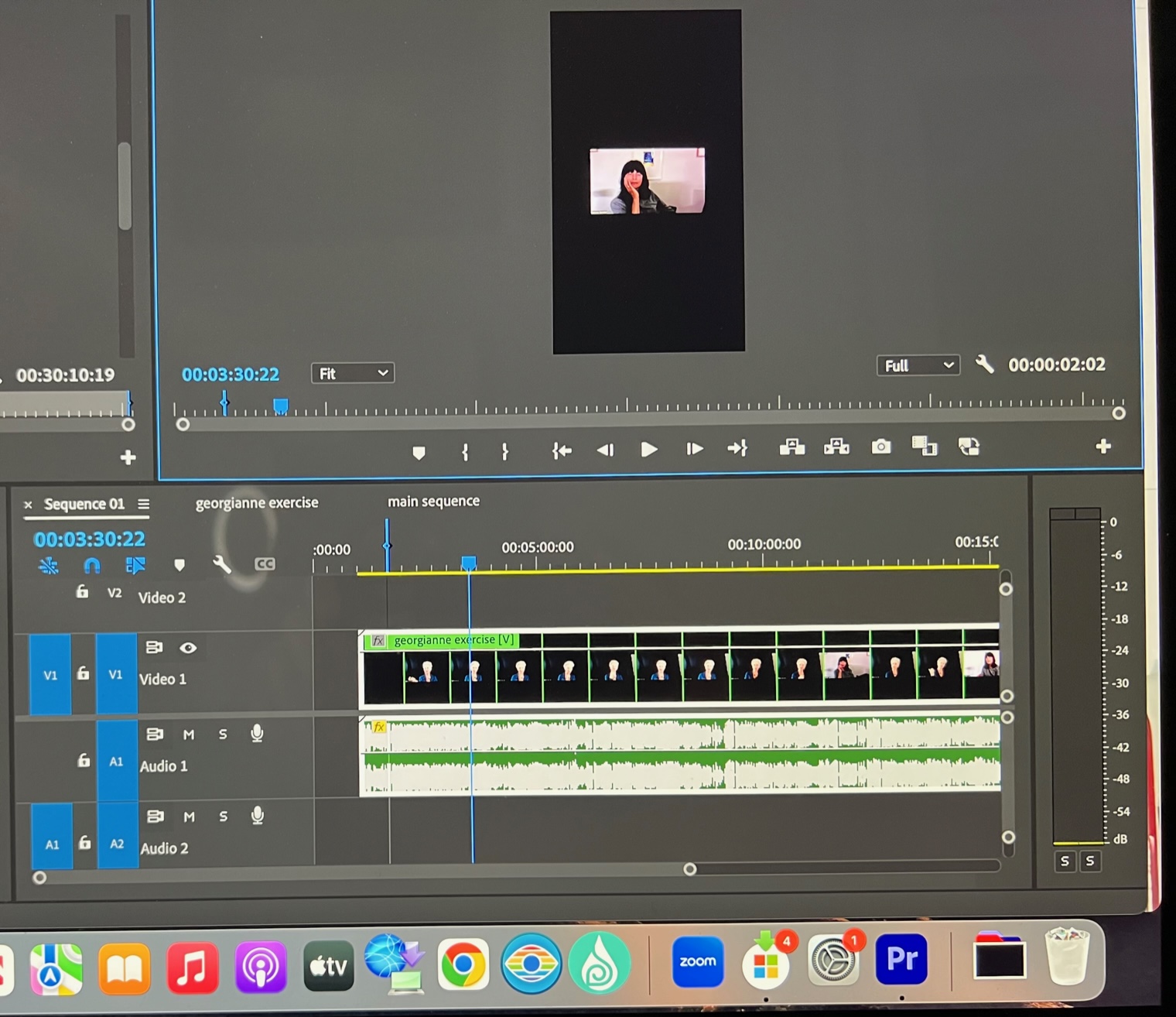1176x1017 pixels.
Task: Open the Fit zoom level dropdown
Action: tap(352, 373)
